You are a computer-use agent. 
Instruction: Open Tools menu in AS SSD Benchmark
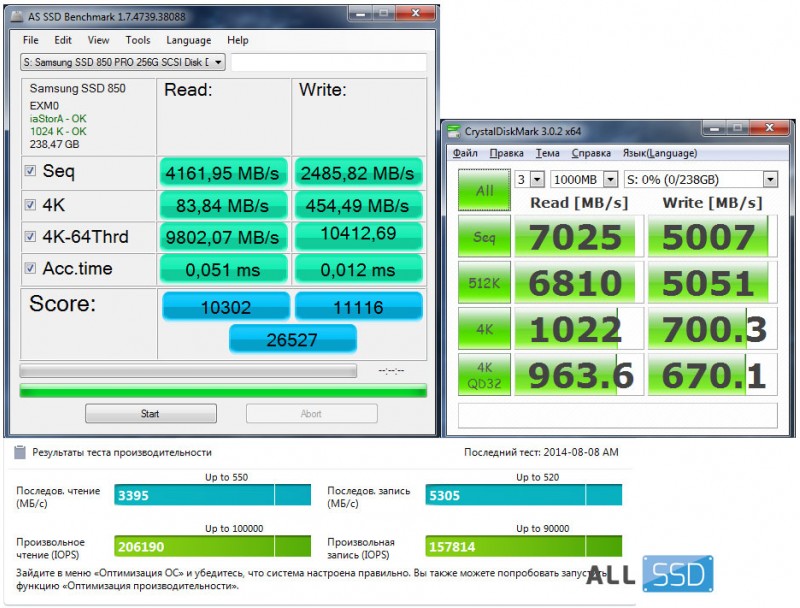(138, 40)
